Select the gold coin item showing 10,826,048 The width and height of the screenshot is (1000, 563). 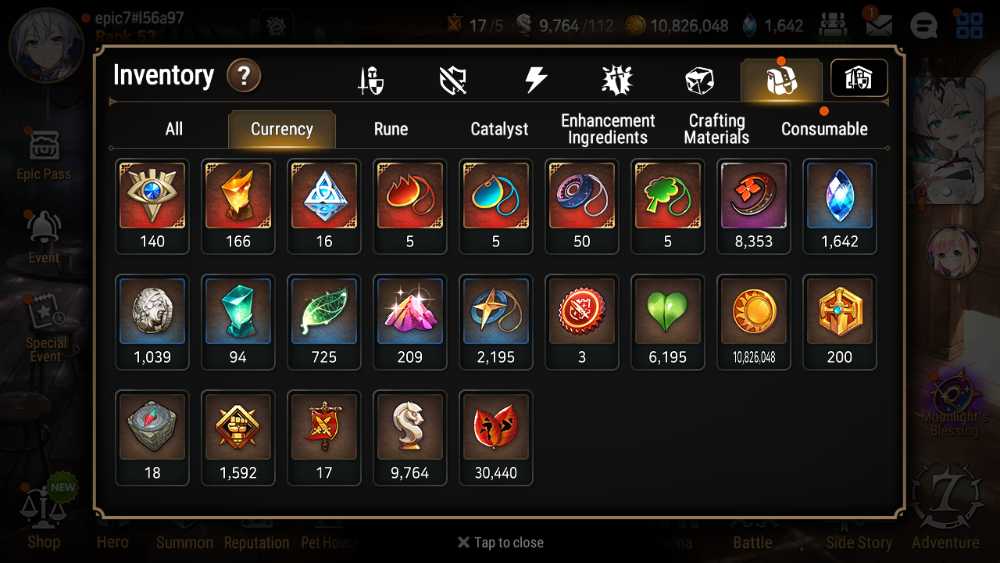click(753, 323)
